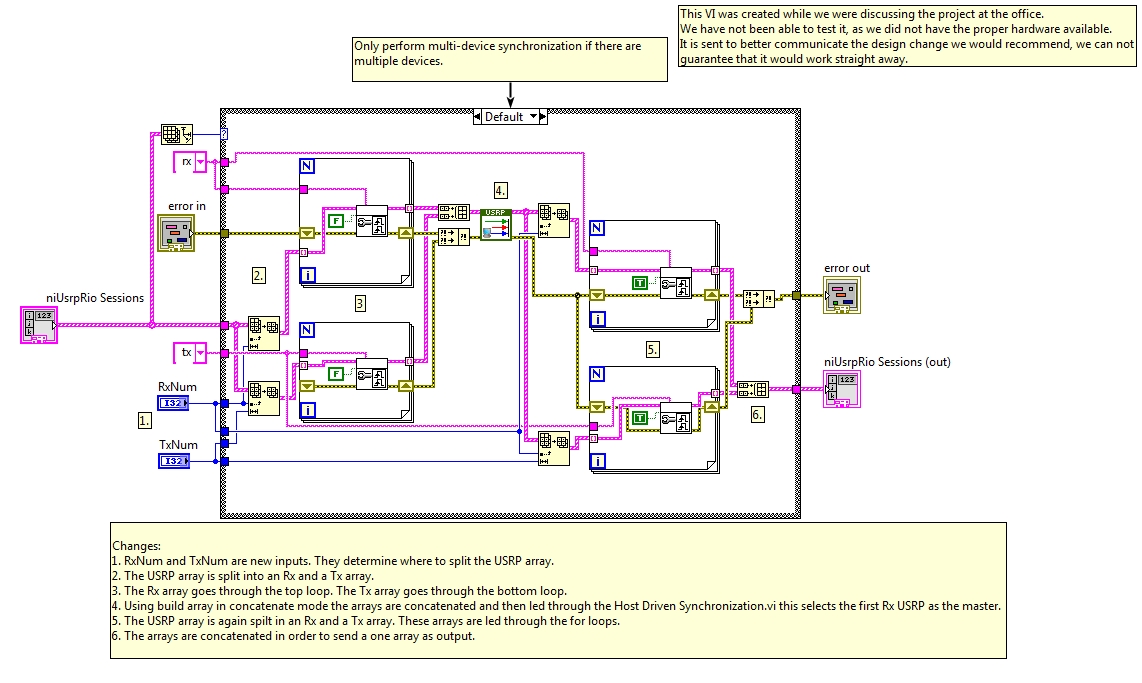
Task: Go to next case using right arrow
Action: click(543, 117)
